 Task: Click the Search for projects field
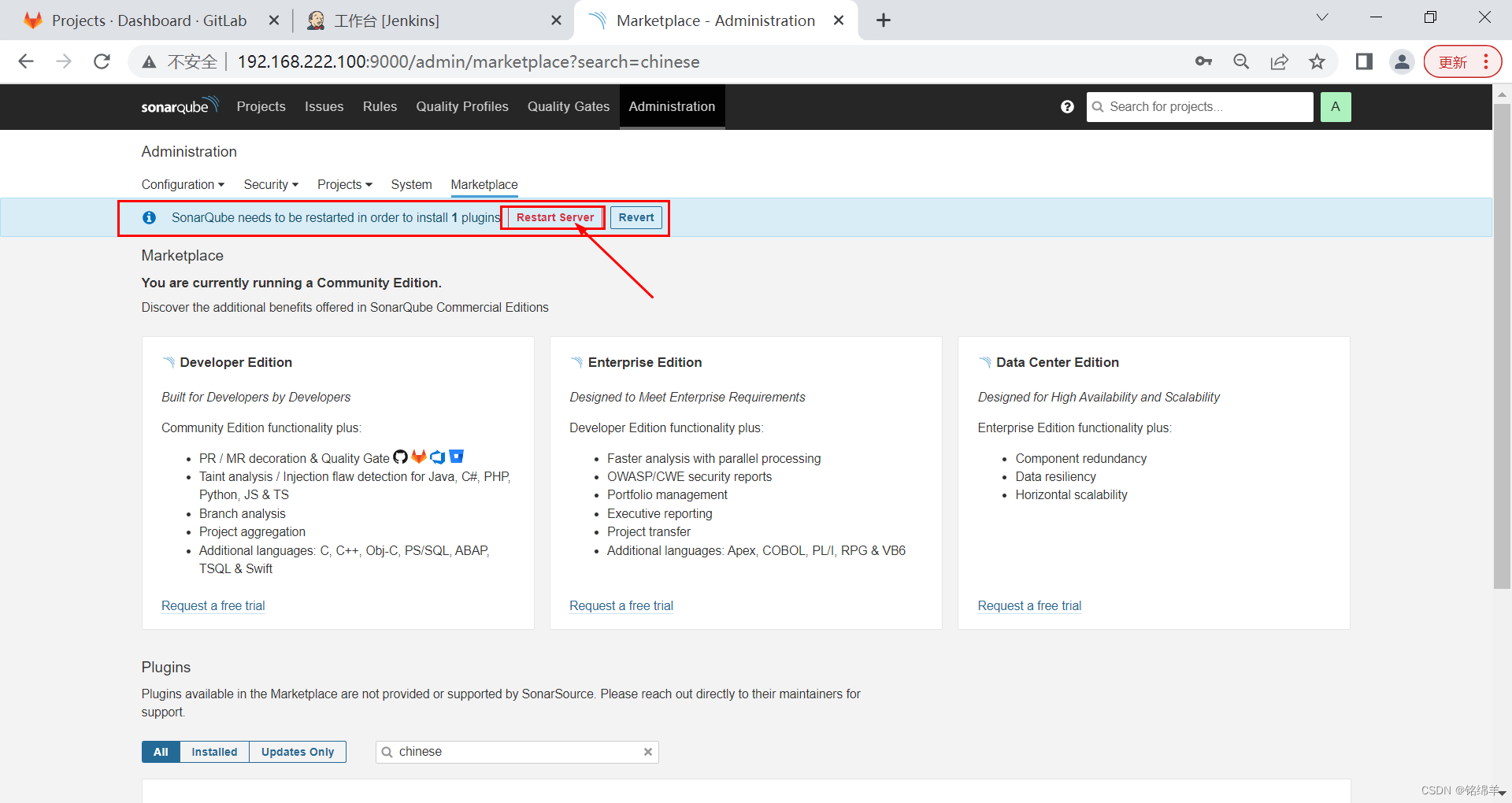tap(1200, 106)
